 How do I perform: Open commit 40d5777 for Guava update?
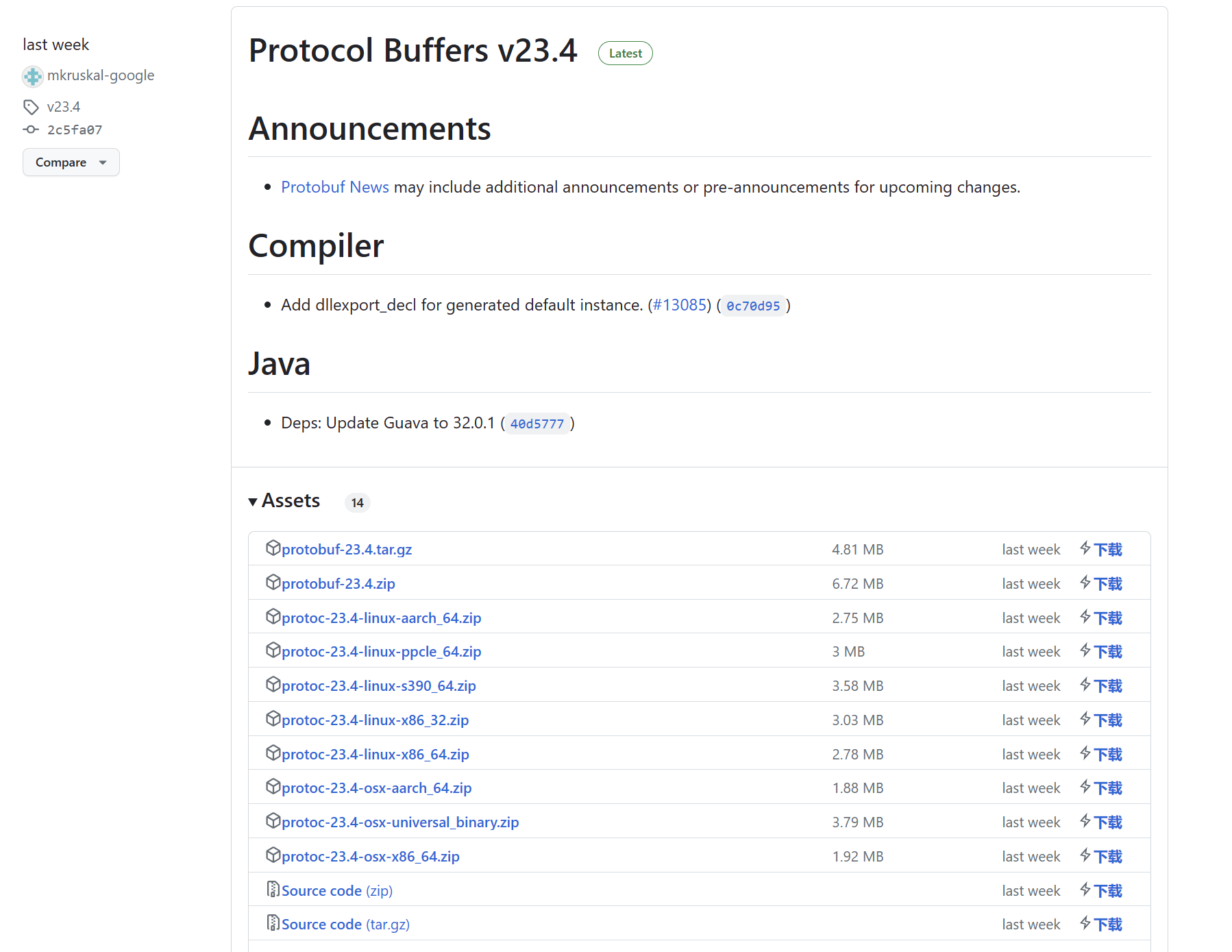point(537,424)
